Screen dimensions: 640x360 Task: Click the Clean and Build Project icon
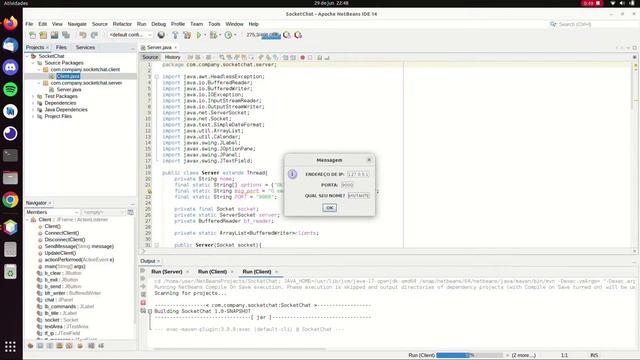click(x=187, y=35)
